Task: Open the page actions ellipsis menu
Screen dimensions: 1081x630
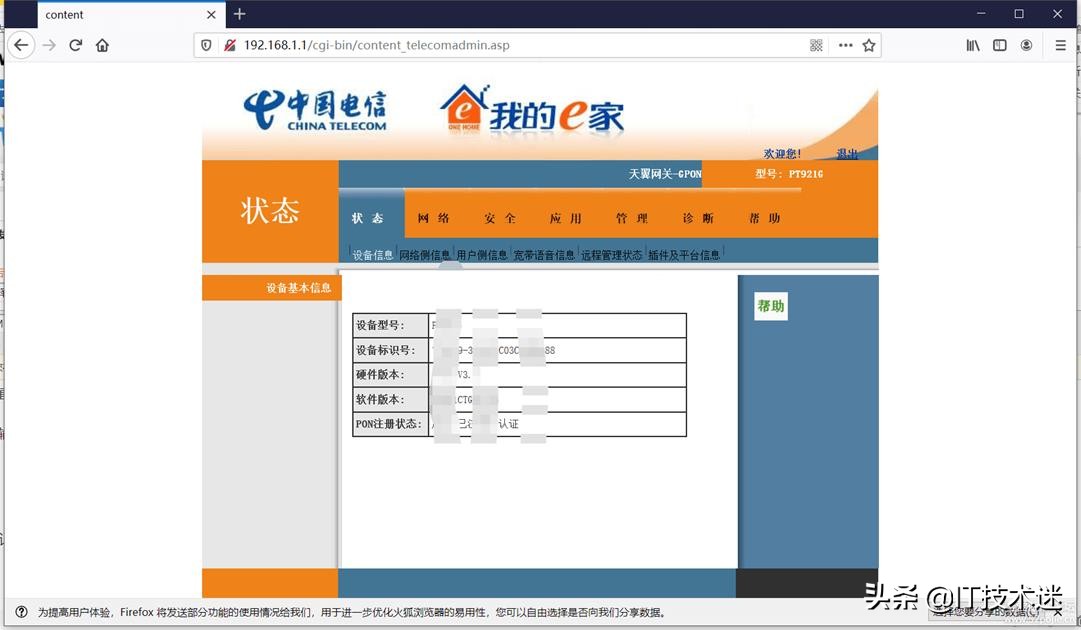Action: (844, 45)
